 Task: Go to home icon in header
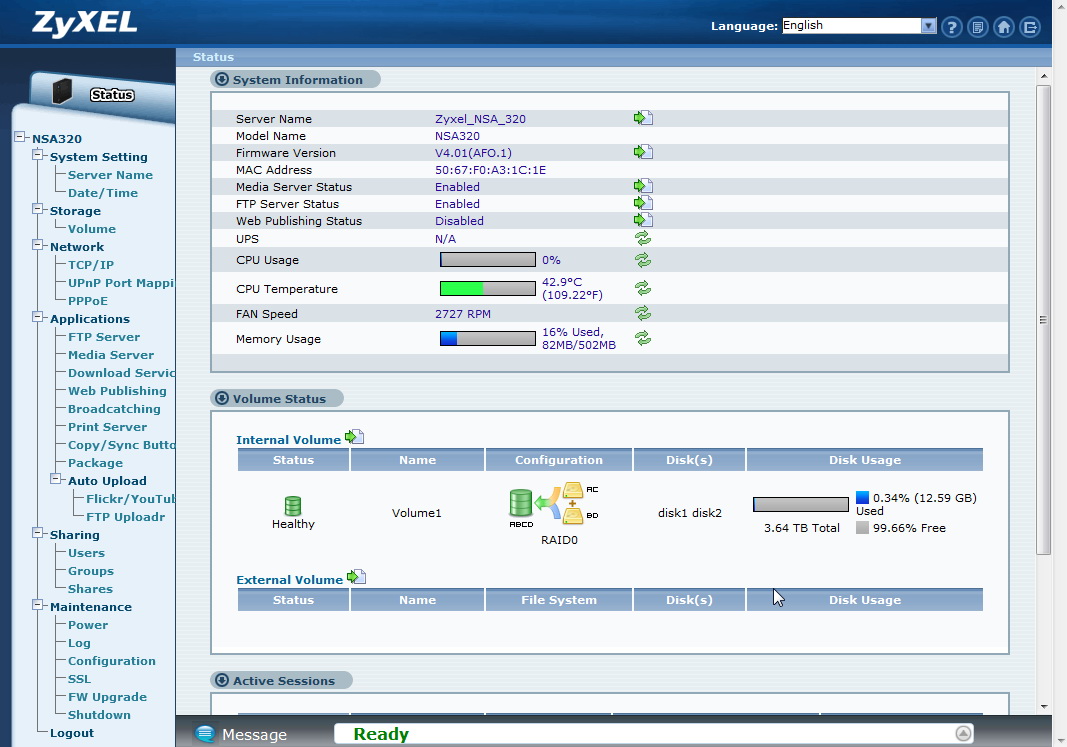click(1004, 27)
